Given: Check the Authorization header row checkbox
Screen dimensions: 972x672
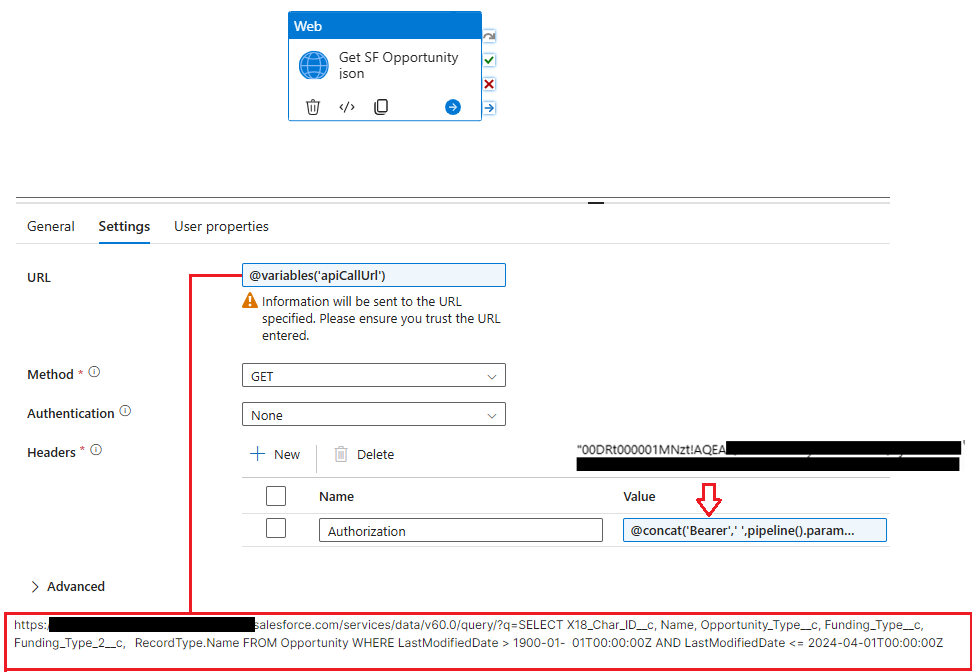Looking at the screenshot, I should click(x=276, y=529).
